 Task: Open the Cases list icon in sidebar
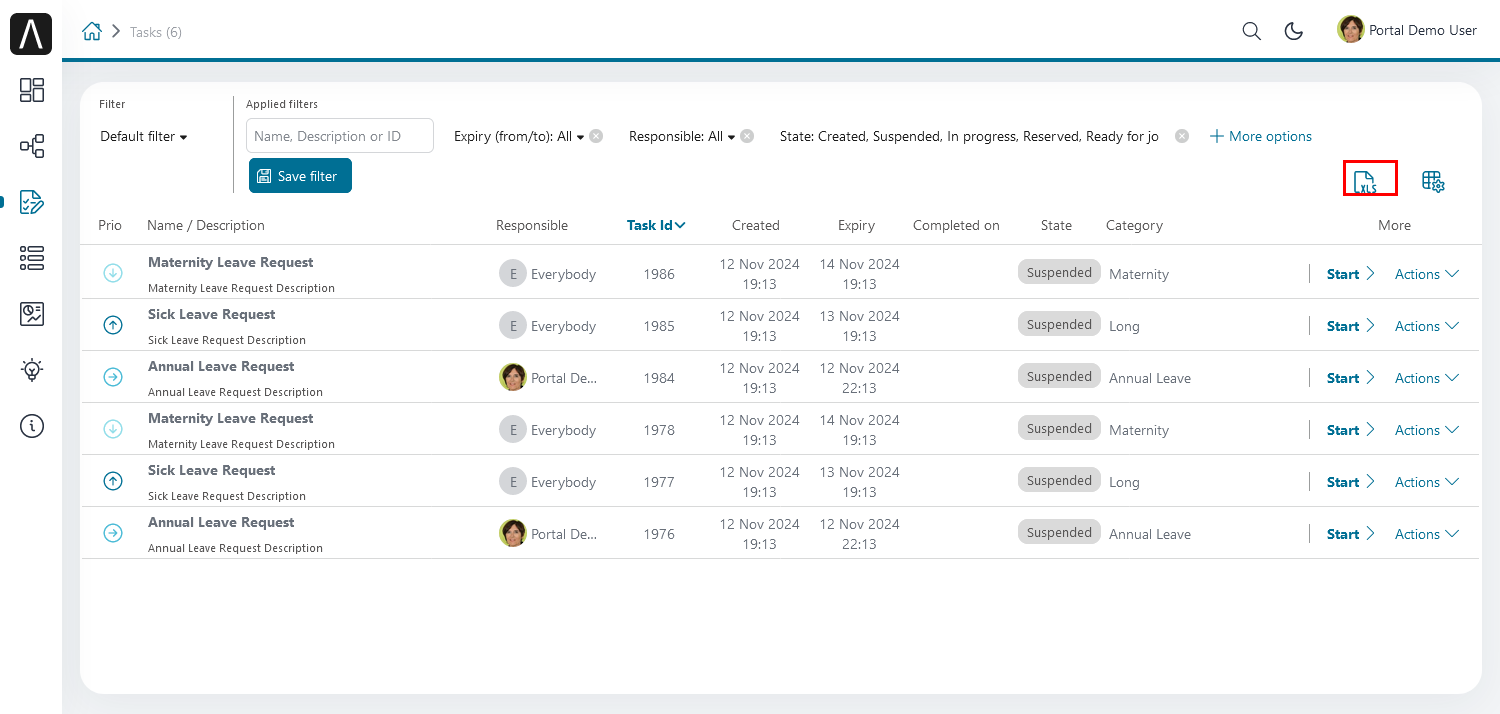pos(32,258)
